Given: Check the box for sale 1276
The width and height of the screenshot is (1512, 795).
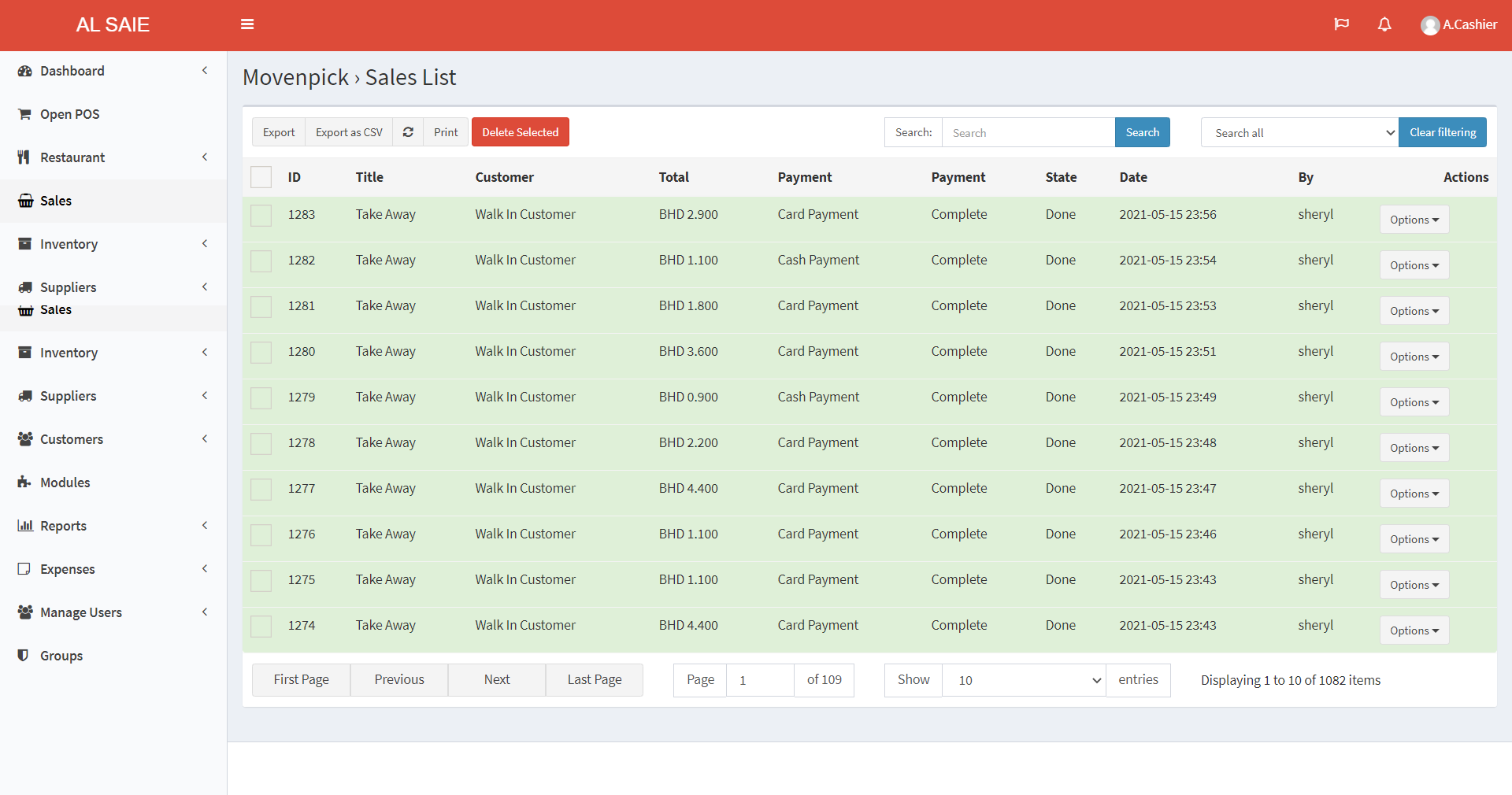Looking at the screenshot, I should (261, 534).
